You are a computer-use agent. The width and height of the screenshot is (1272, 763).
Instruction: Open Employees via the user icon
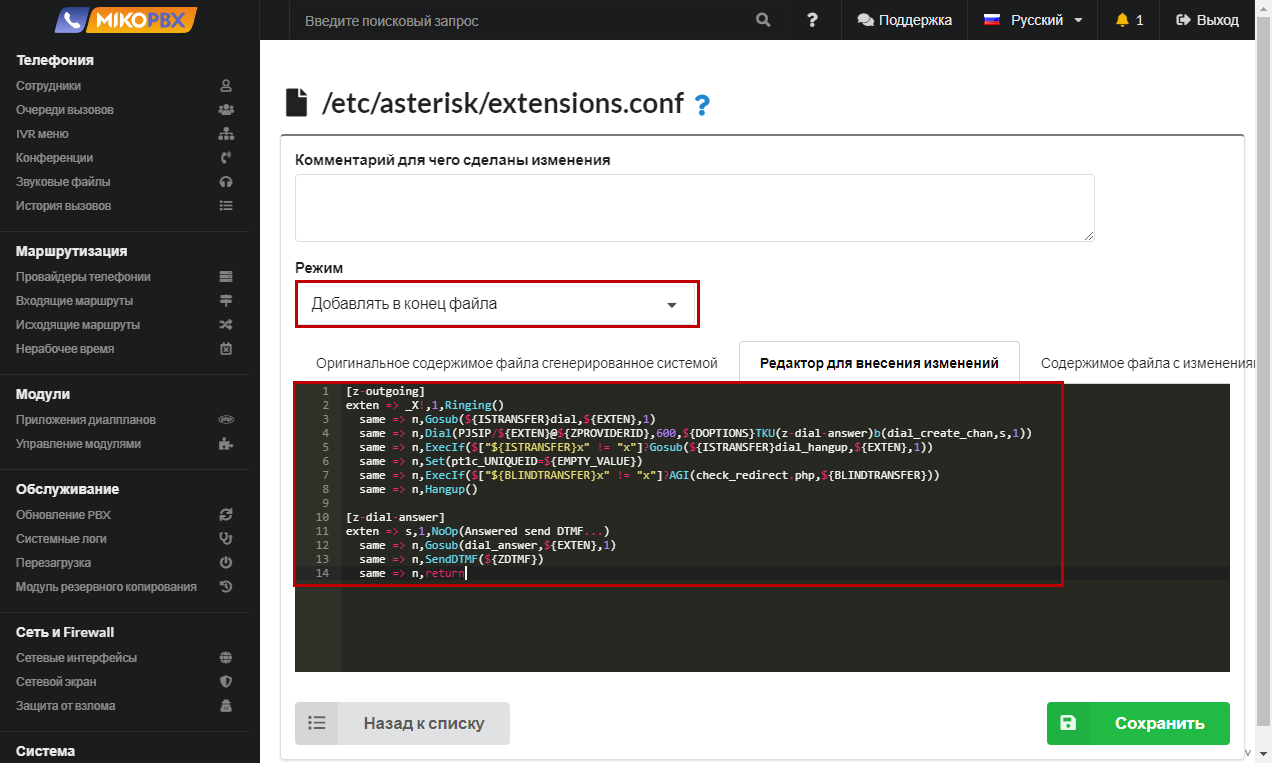(226, 86)
